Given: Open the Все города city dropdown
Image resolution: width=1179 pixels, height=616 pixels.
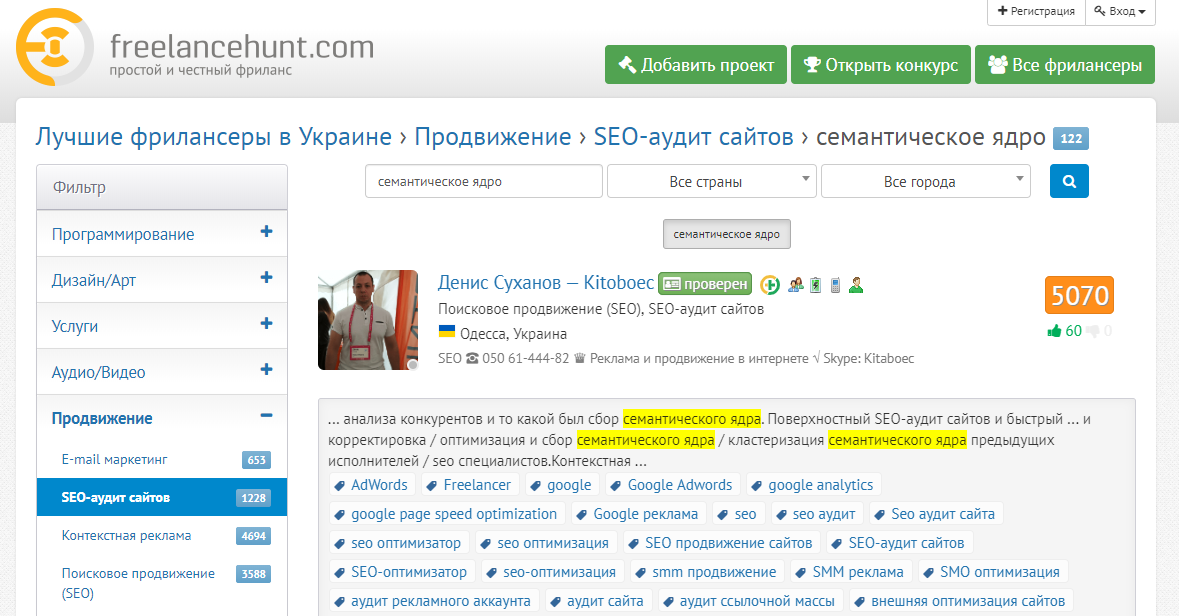Looking at the screenshot, I should tap(926, 181).
